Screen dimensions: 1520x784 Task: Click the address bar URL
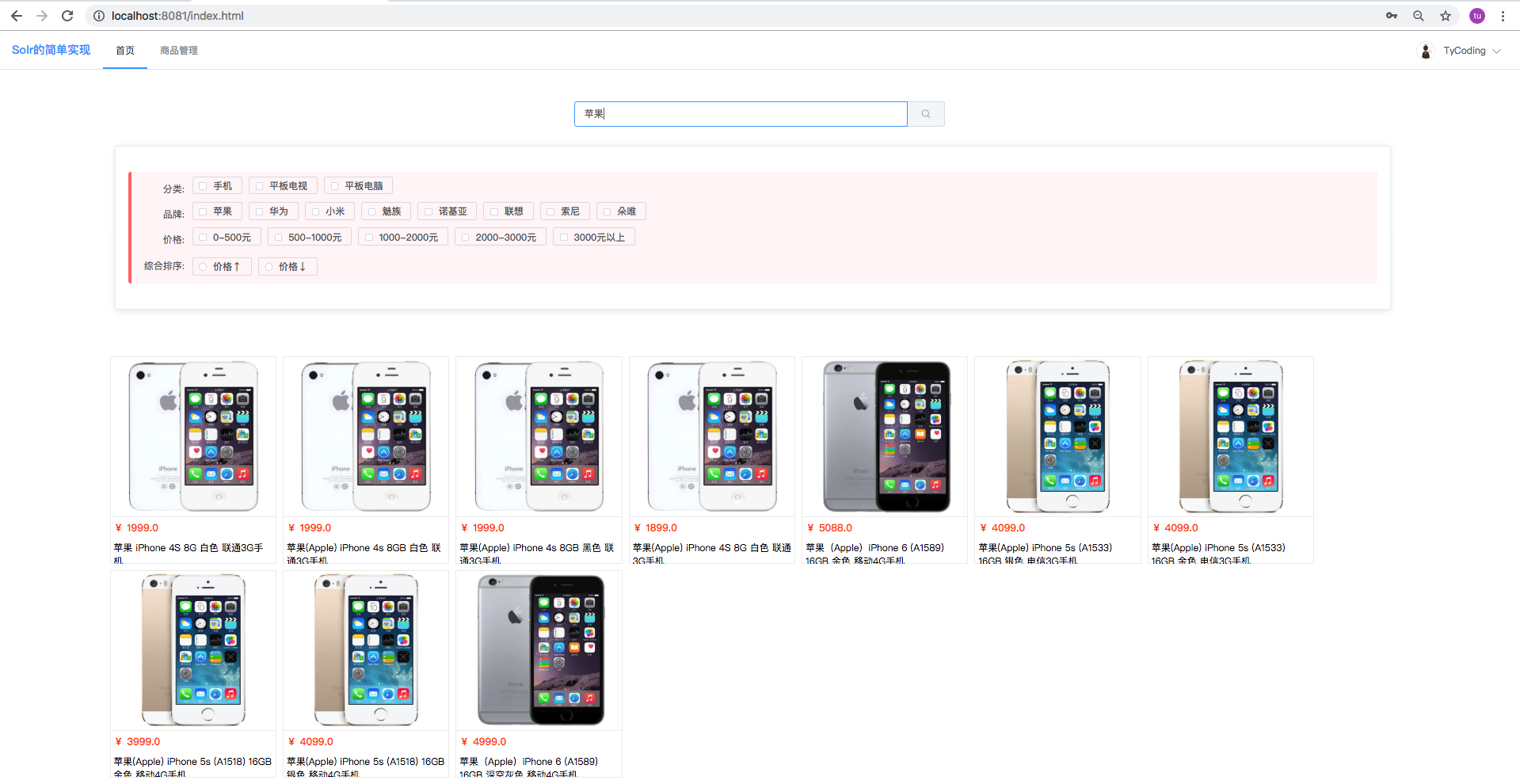177,16
